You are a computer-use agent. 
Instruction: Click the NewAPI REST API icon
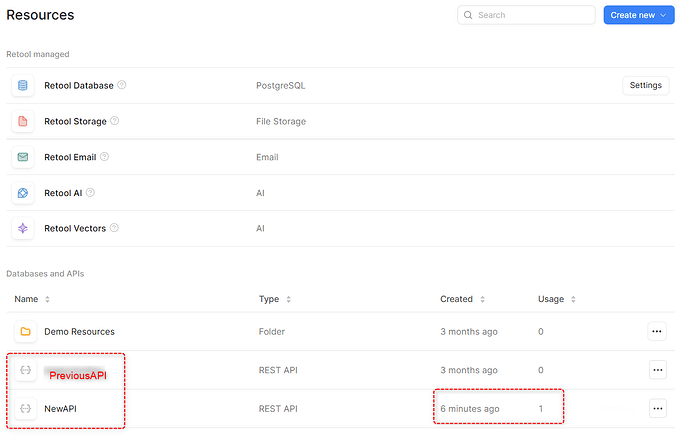coord(24,408)
